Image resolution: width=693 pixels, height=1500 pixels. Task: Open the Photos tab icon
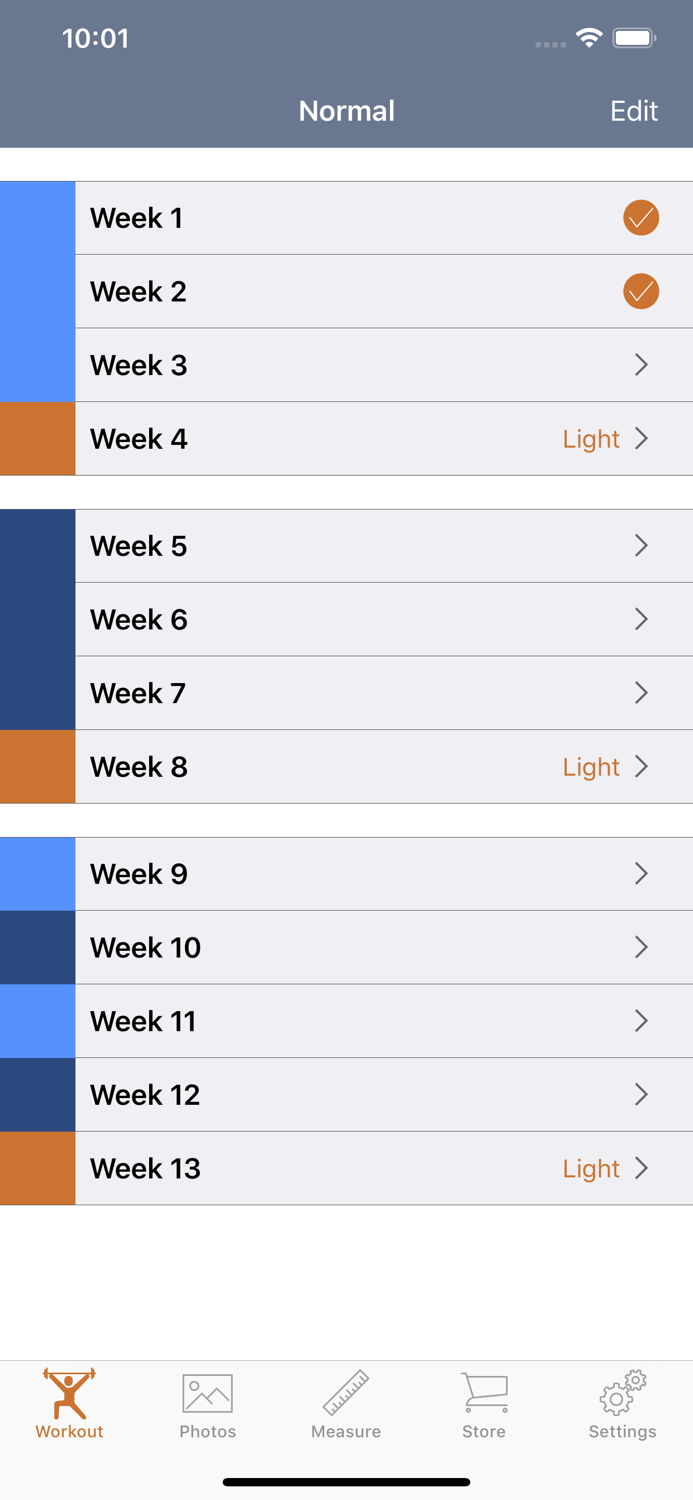(x=207, y=1391)
